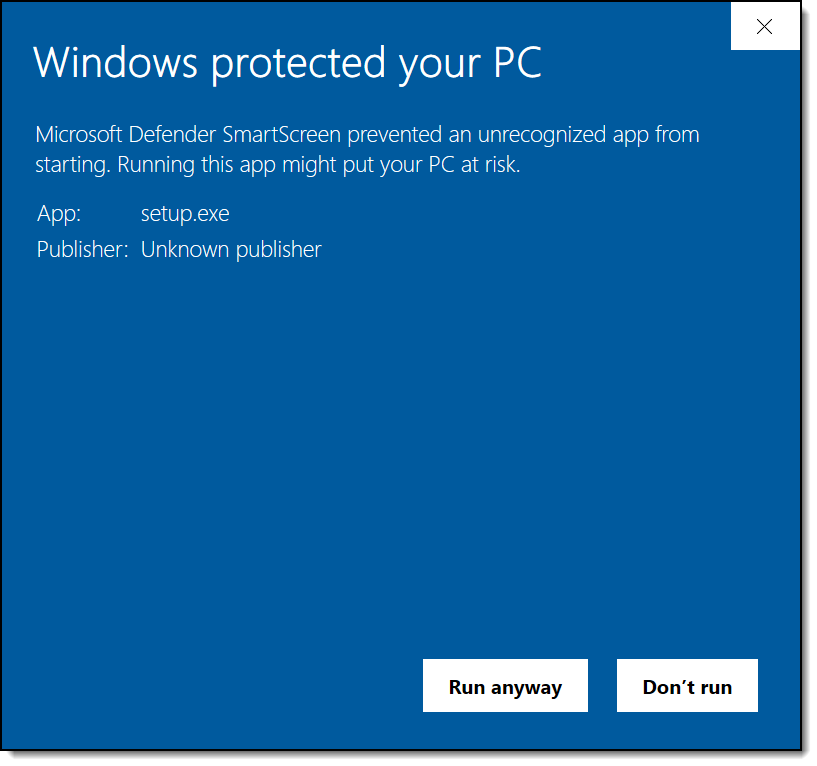The image size is (817, 766).
Task: Click the 'Publisher:' field label
Action: pyautogui.click(x=82, y=249)
